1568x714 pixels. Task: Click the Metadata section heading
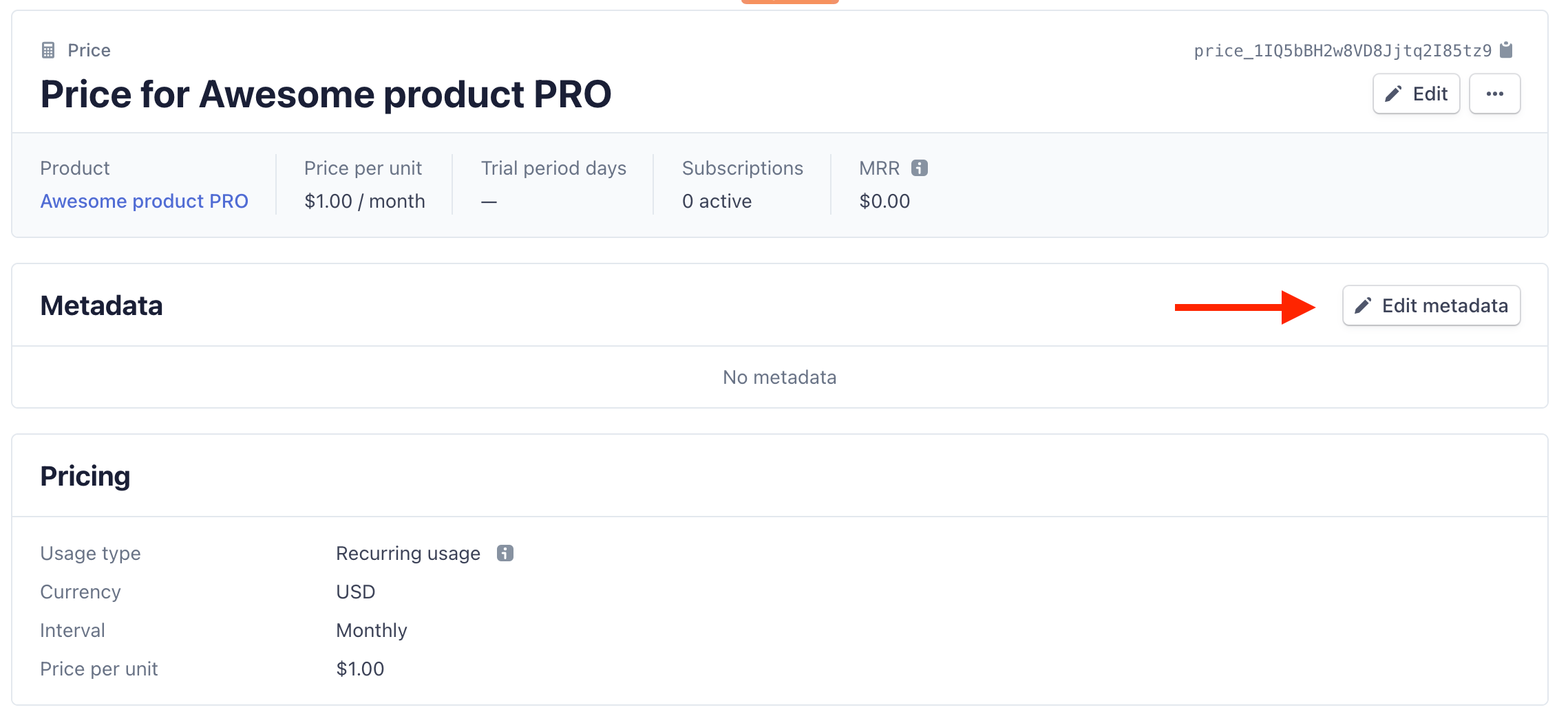(x=101, y=305)
